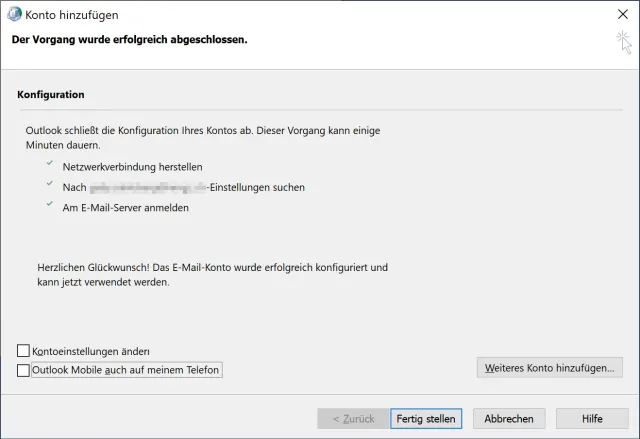Click the cursor sparkle icon at top right

pos(624,42)
